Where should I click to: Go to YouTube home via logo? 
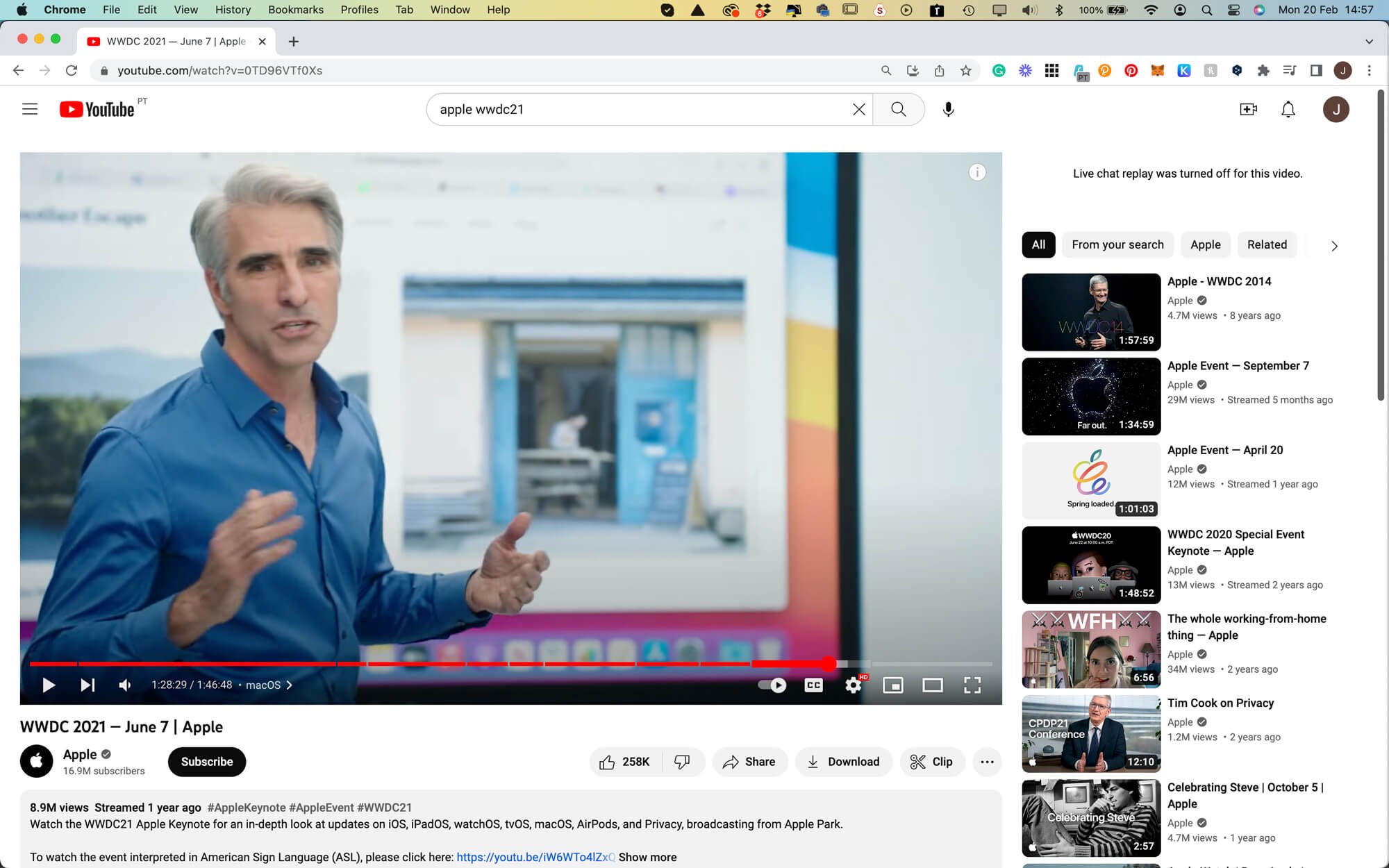[97, 109]
